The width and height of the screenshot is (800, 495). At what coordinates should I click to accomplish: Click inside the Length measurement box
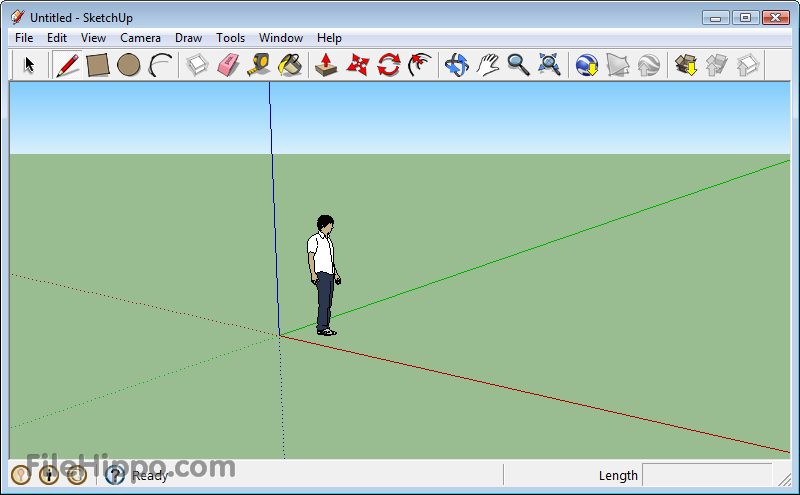(707, 475)
